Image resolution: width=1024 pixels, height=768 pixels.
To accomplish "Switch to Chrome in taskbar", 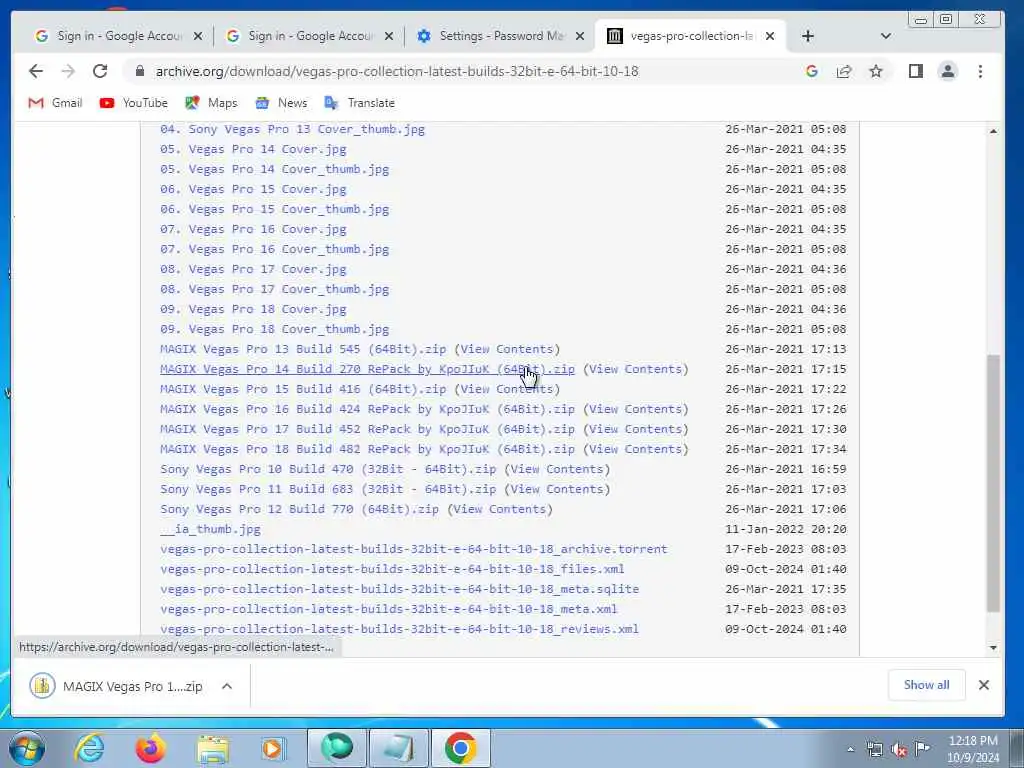I will (460, 748).
